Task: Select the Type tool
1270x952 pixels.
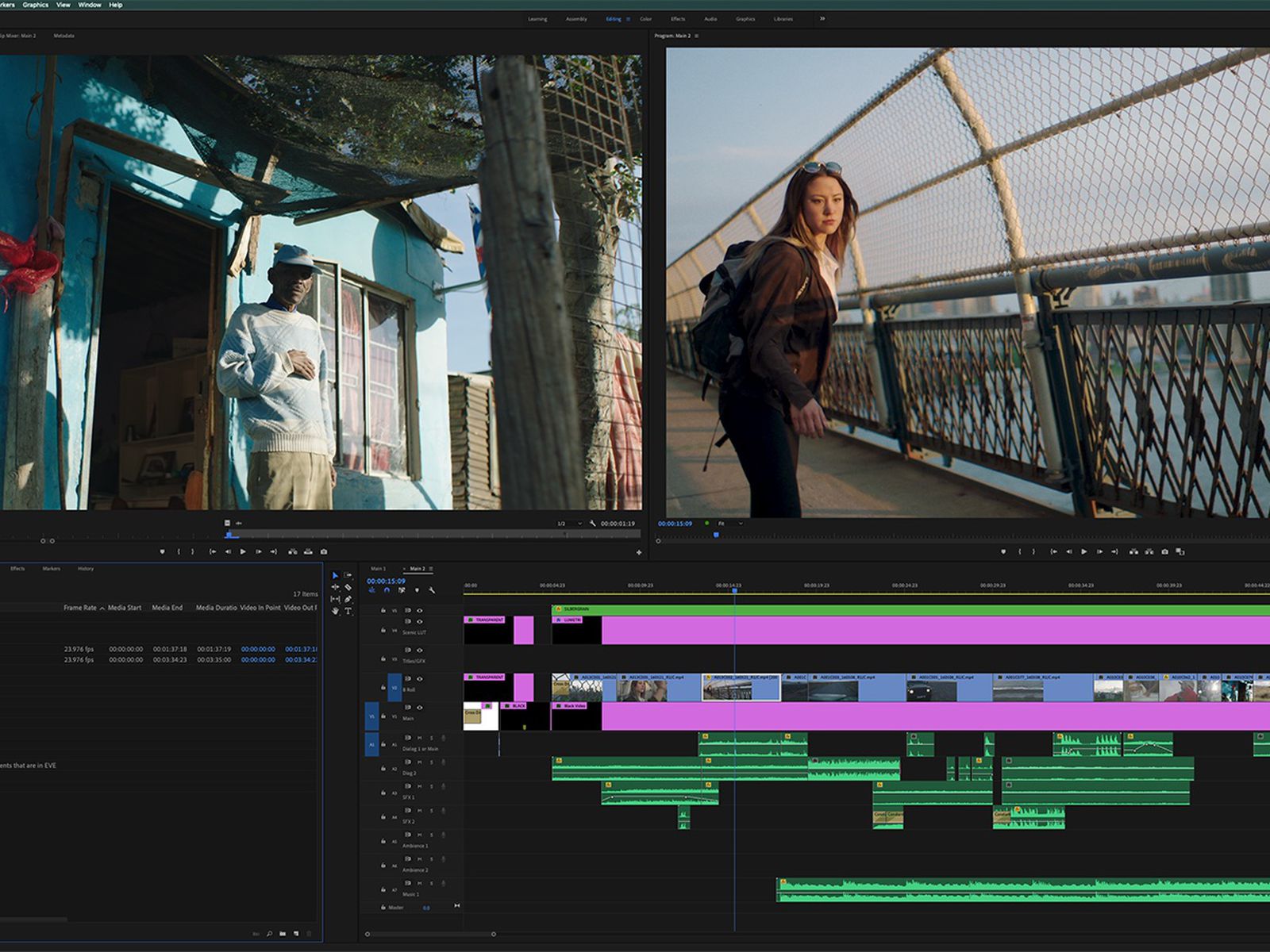Action: [x=348, y=611]
